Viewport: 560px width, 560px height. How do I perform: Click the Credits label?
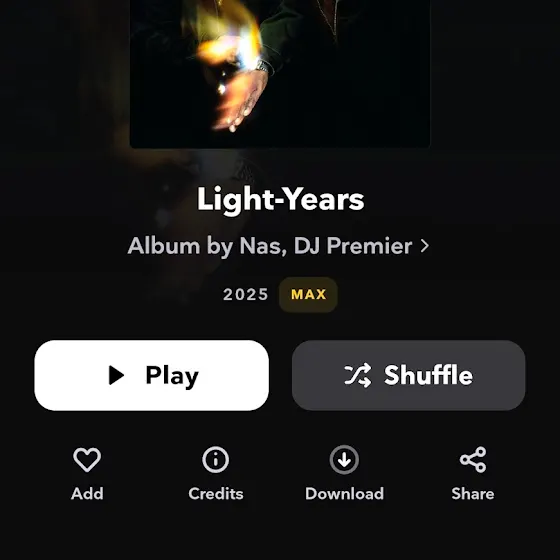pyautogui.click(x=216, y=494)
